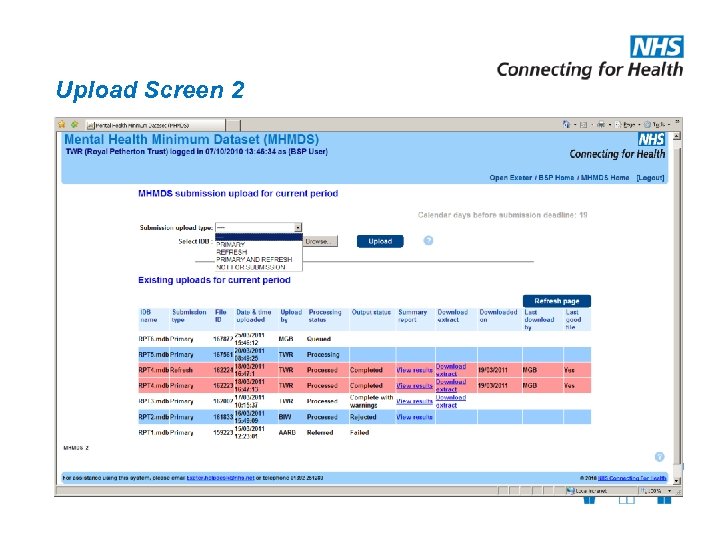Click the browser Home toolbar icon
Image resolution: width=720 pixels, height=540 pixels.
pos(566,124)
